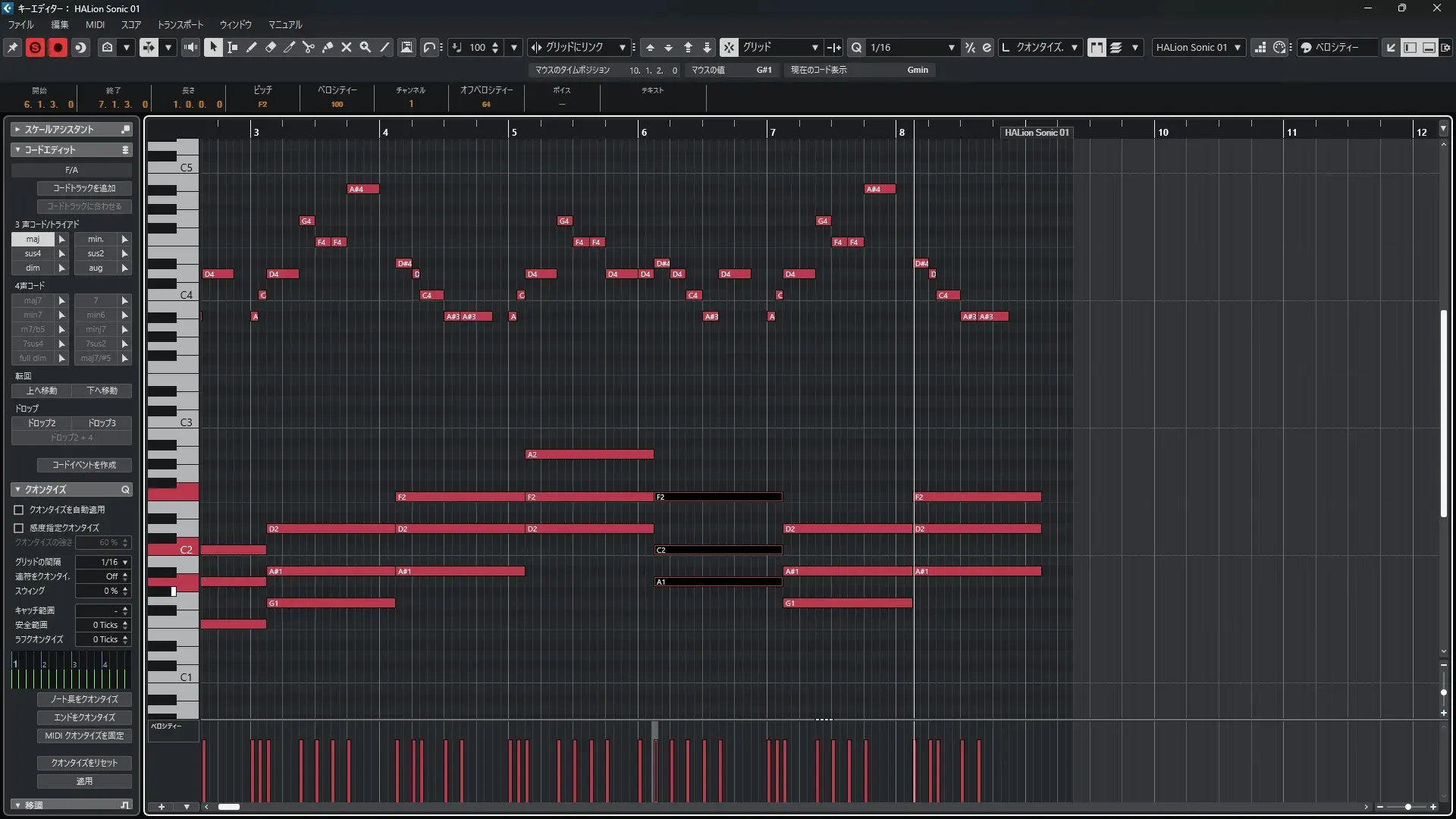Toggle the Snap on/off icon
The image size is (1456, 819).
(729, 47)
